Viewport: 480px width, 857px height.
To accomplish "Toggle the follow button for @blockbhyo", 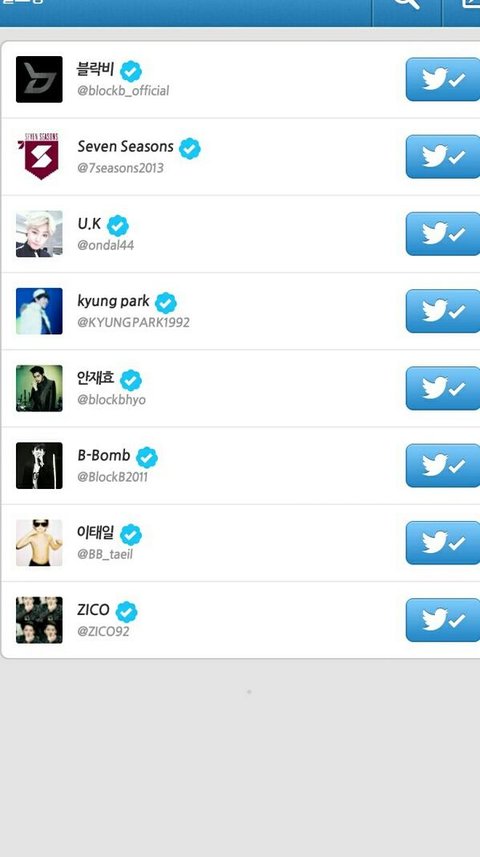I will click(x=443, y=388).
